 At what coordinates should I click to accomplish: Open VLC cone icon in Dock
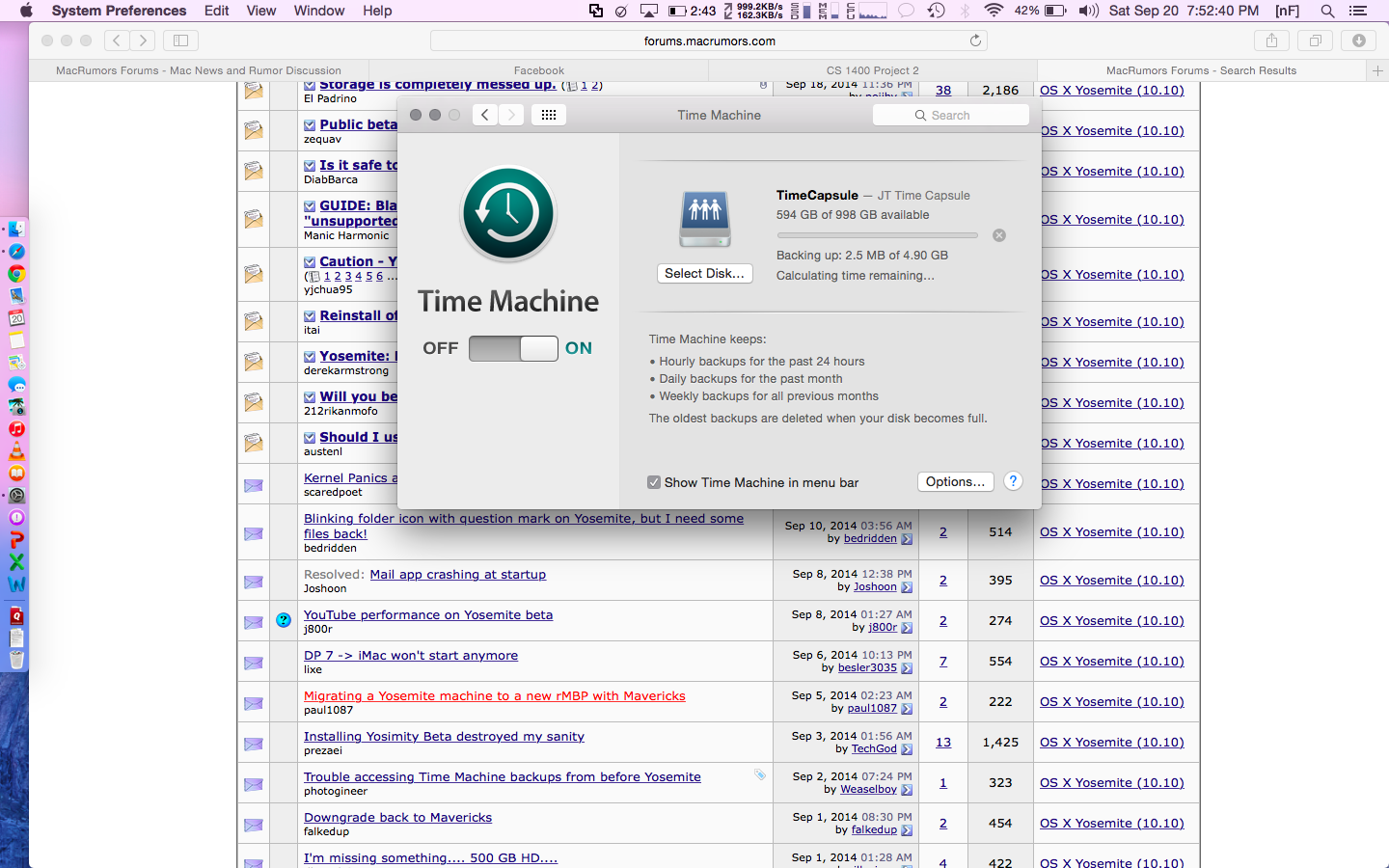pos(16,451)
